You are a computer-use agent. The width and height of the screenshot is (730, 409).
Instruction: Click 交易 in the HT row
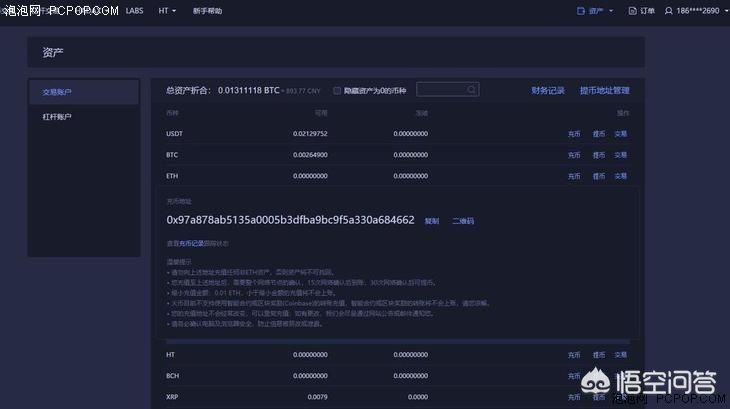(621, 354)
